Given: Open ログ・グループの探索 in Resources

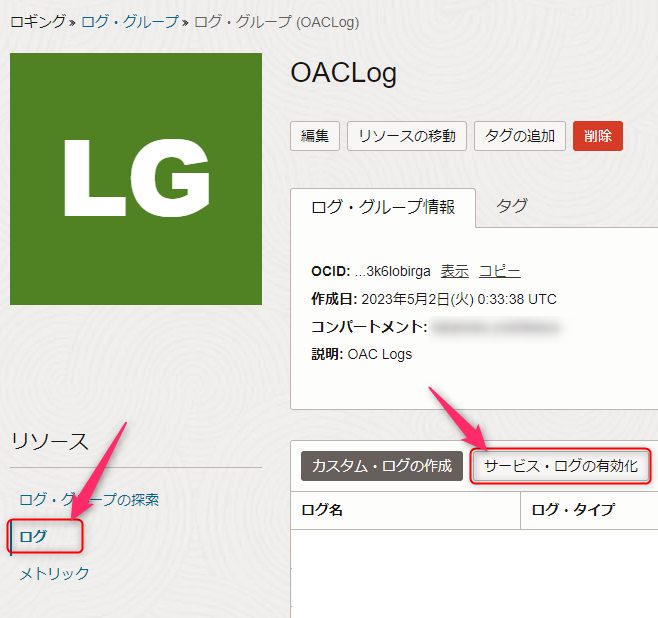Looking at the screenshot, I should (x=89, y=500).
